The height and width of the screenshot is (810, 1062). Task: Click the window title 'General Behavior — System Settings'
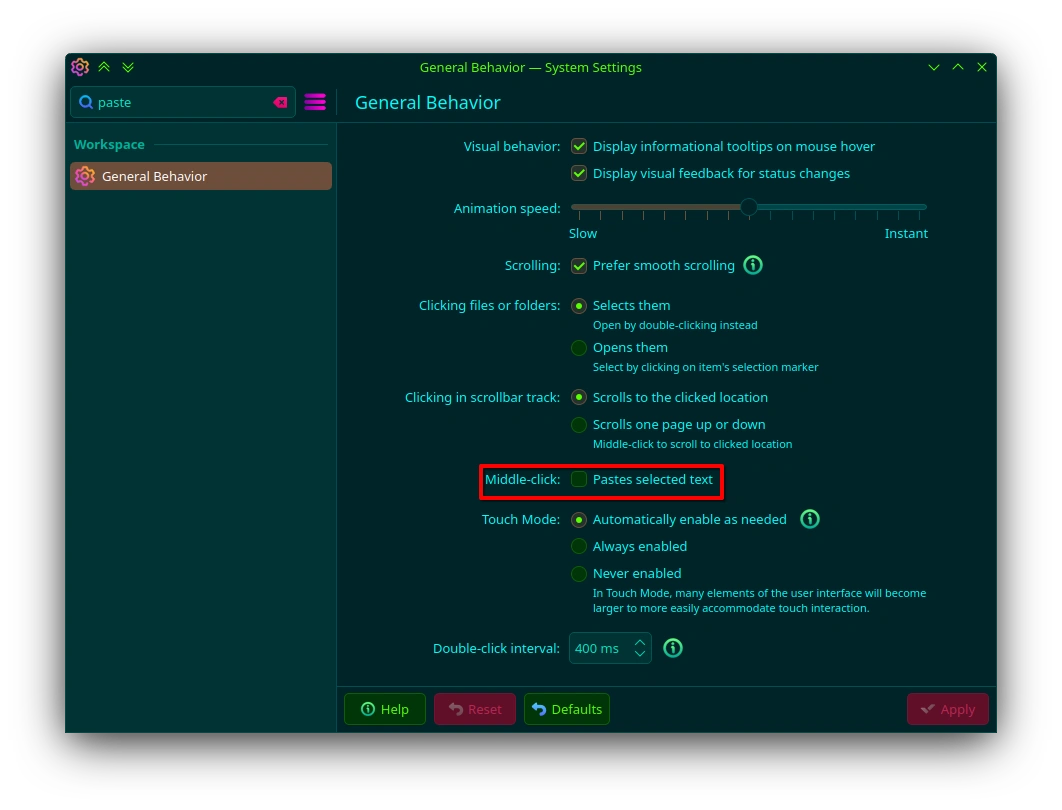530,68
